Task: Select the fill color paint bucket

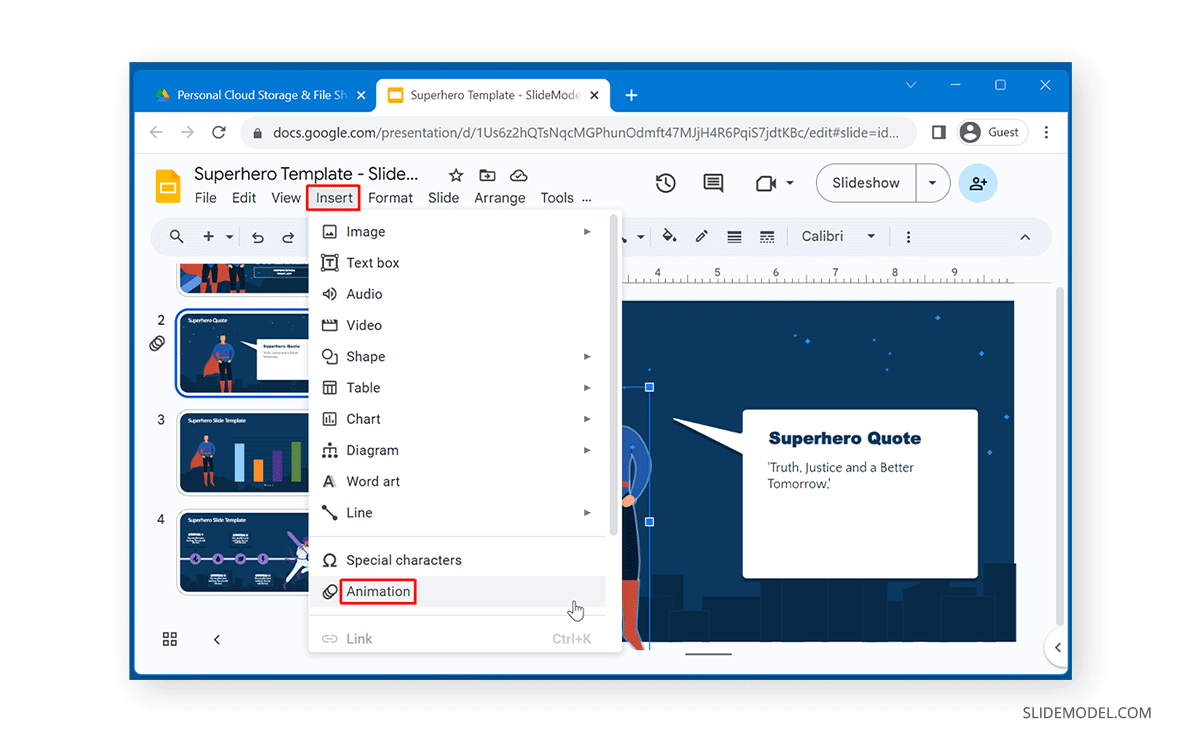Action: coord(670,237)
